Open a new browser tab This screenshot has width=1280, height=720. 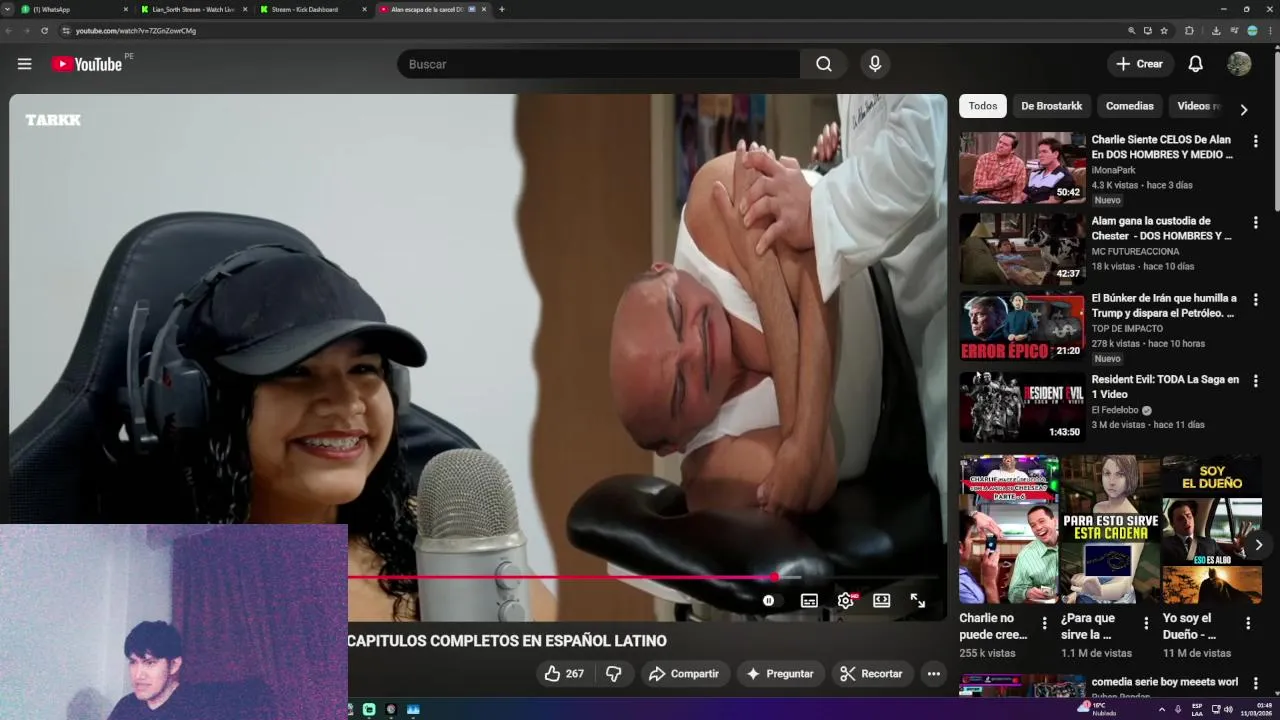[502, 9]
